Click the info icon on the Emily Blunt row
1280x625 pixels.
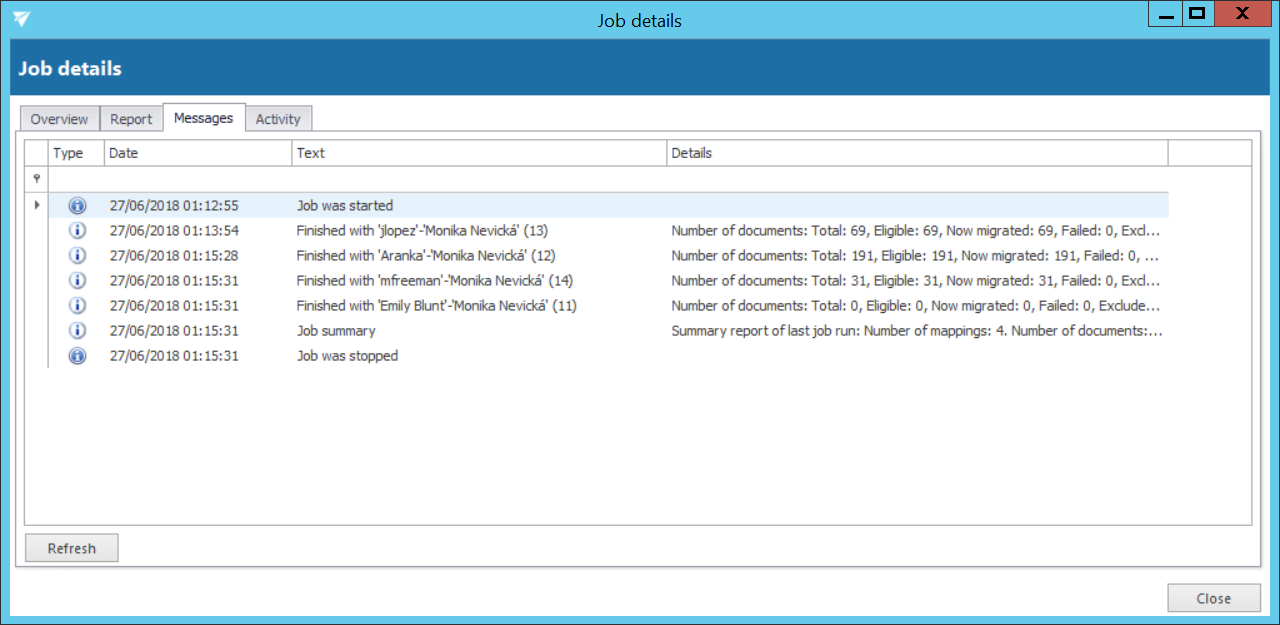pos(77,306)
